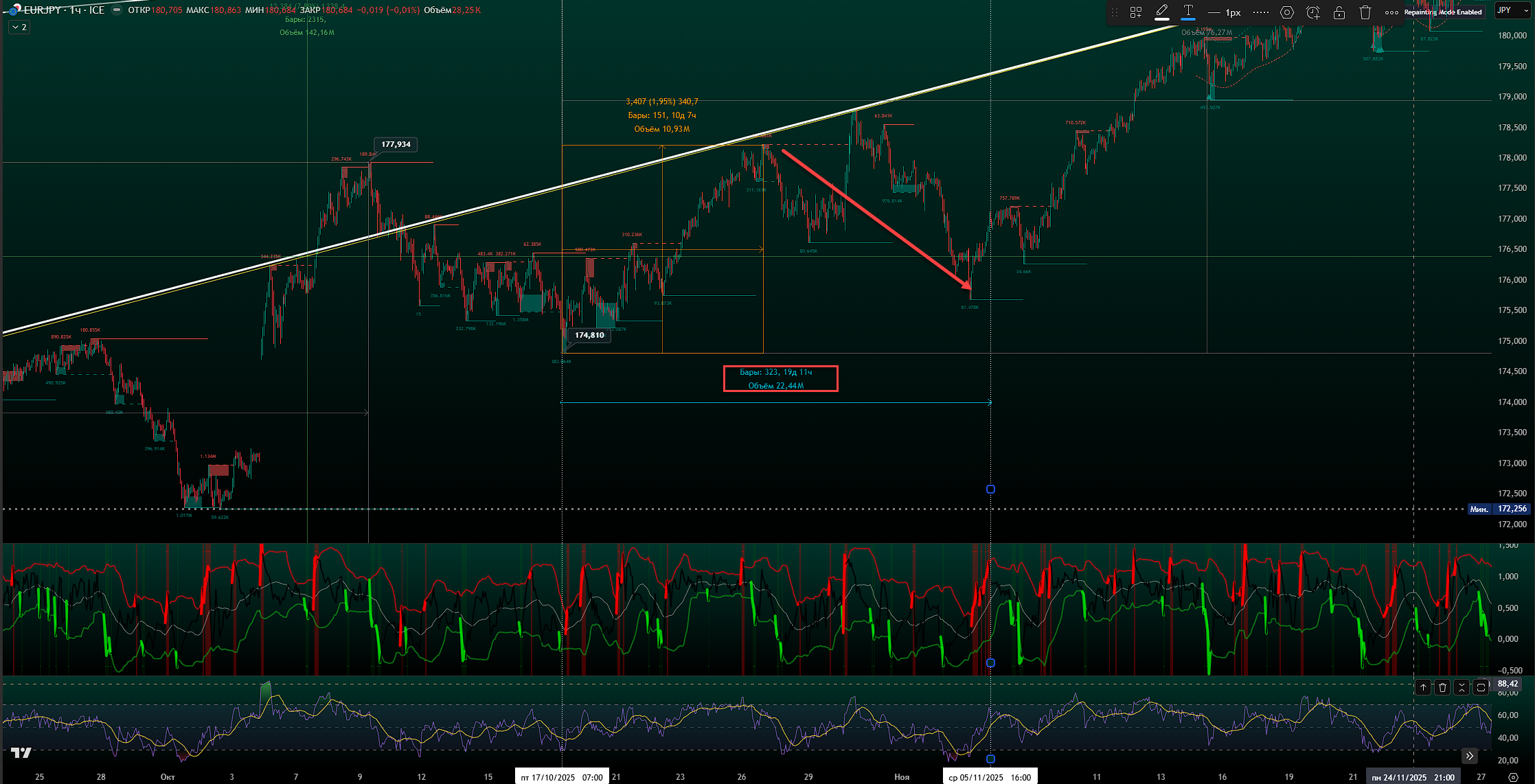The width and height of the screenshot is (1535, 784).
Task: Open the dotted line style dropdown
Action: click(1261, 12)
